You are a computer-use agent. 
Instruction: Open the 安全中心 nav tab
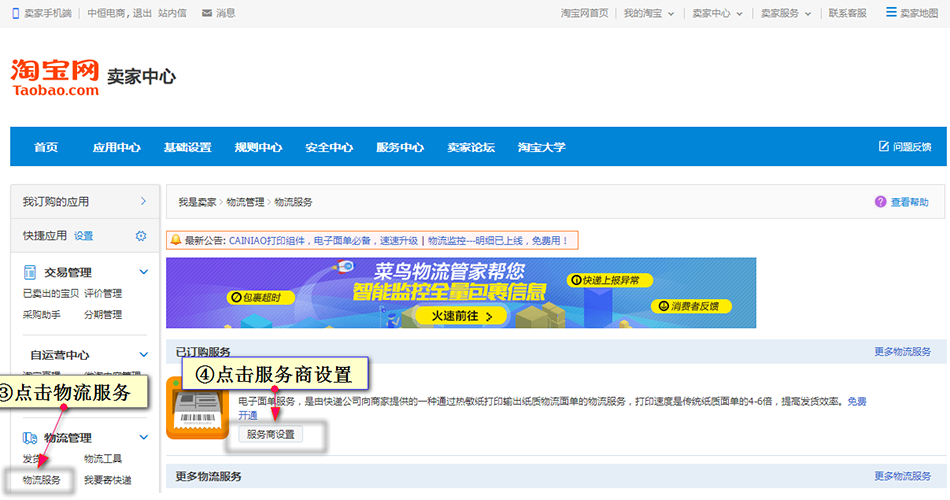click(329, 147)
